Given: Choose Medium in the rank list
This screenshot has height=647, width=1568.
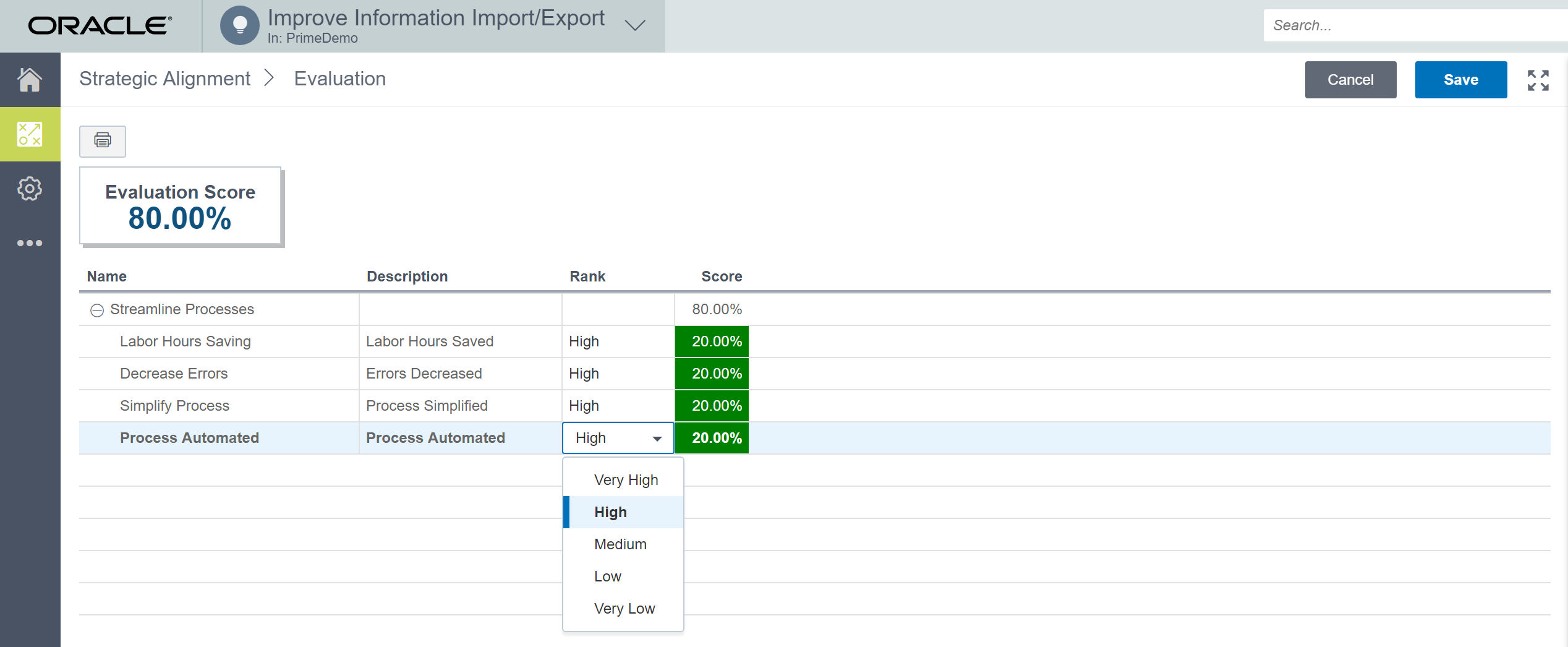Looking at the screenshot, I should click(x=620, y=544).
